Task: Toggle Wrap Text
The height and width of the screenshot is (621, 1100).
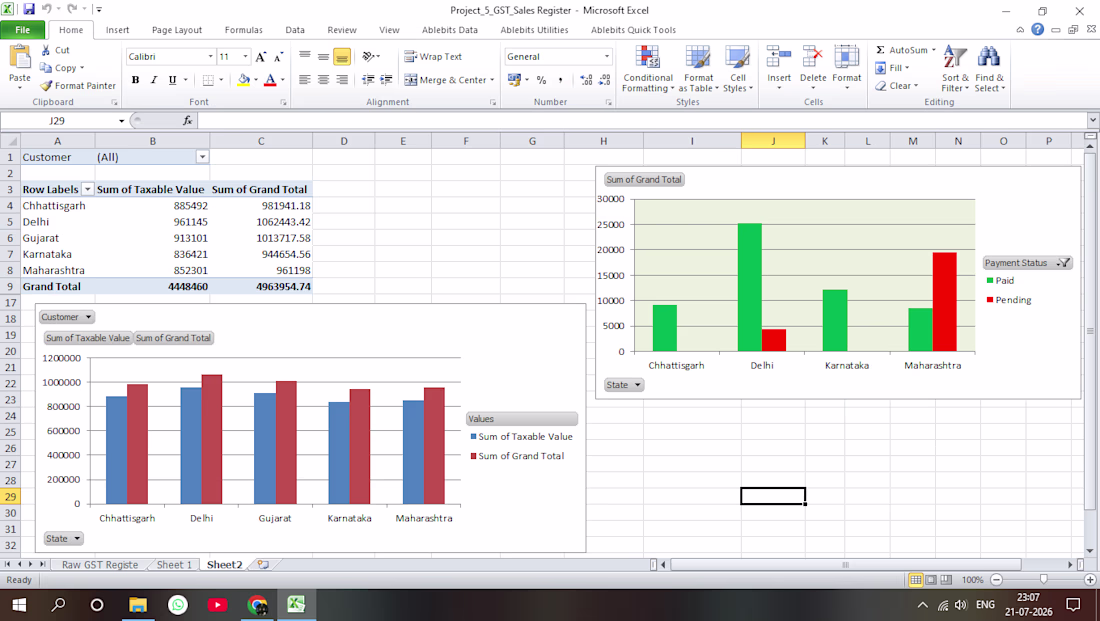Action: pyautogui.click(x=434, y=56)
